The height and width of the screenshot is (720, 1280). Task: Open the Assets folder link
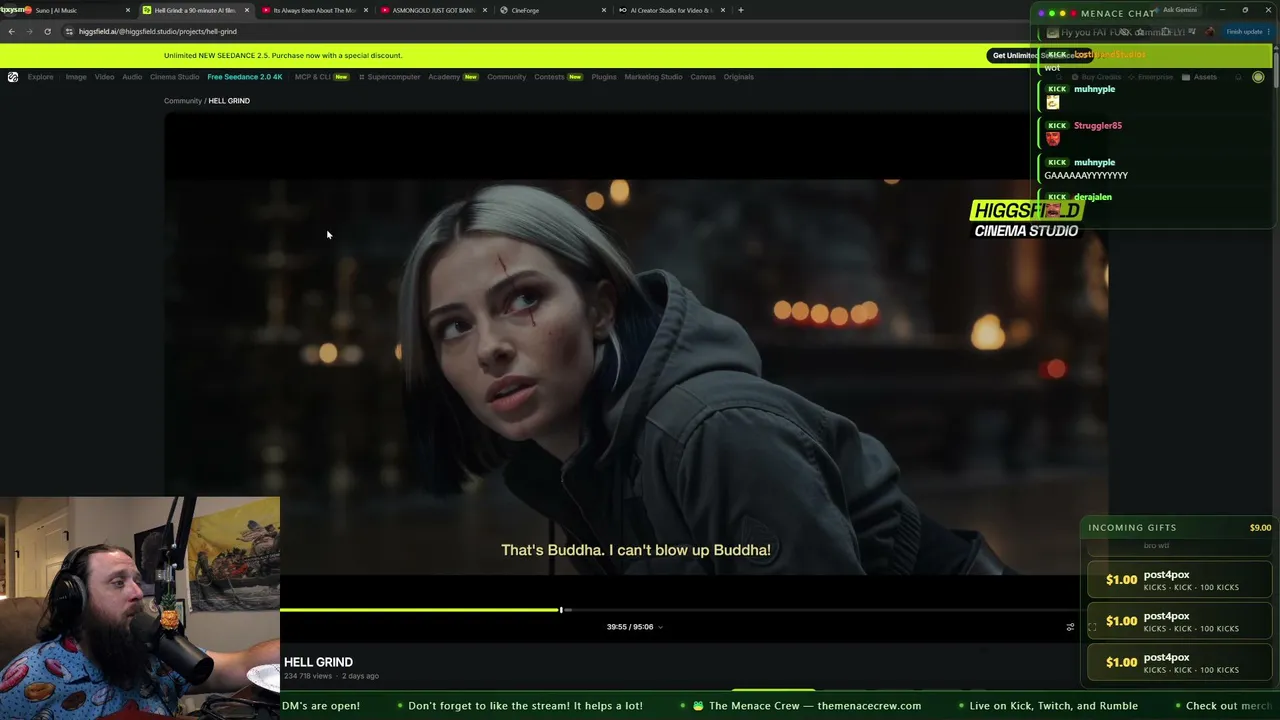click(x=1199, y=77)
